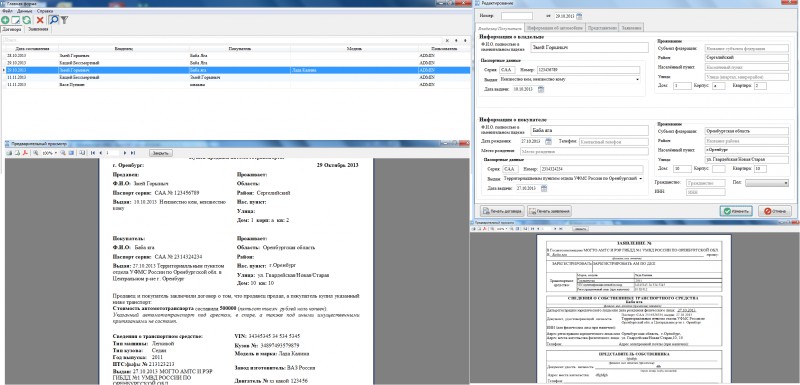
Task: Click the red X delete icon in main toolbar
Action: coord(40,20)
